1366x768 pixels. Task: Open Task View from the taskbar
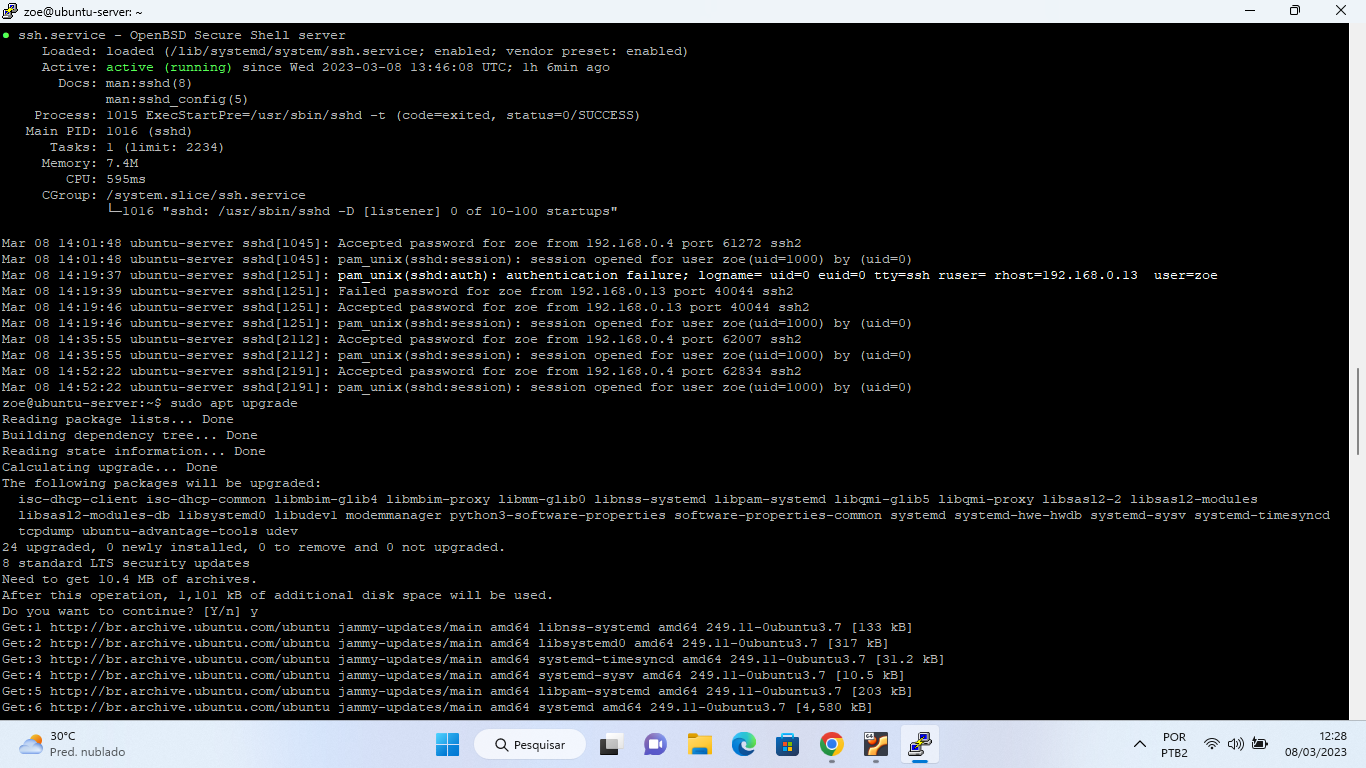coord(610,745)
